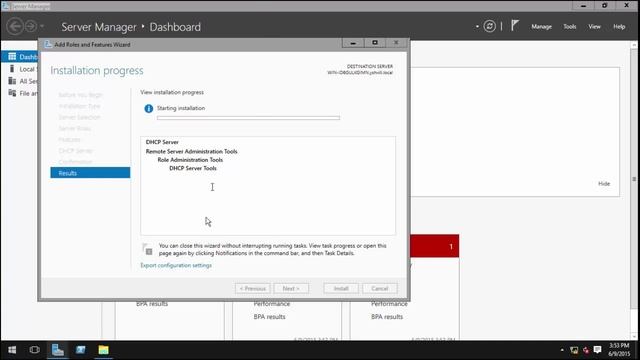The image size is (640, 360).
Task: Select the Results step in the wizard
Action: point(90,173)
